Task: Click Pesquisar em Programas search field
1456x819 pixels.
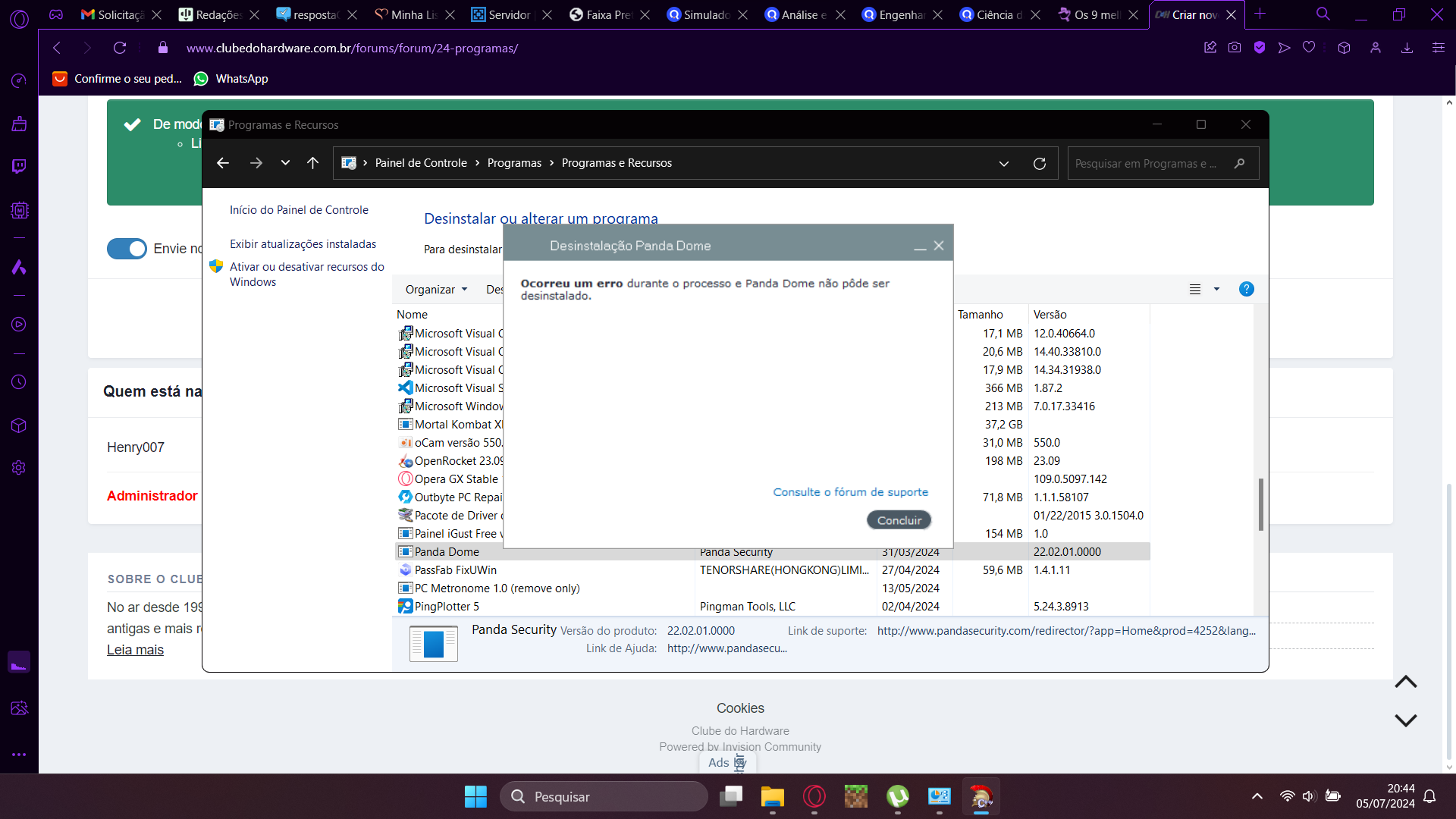Action: click(x=1163, y=163)
